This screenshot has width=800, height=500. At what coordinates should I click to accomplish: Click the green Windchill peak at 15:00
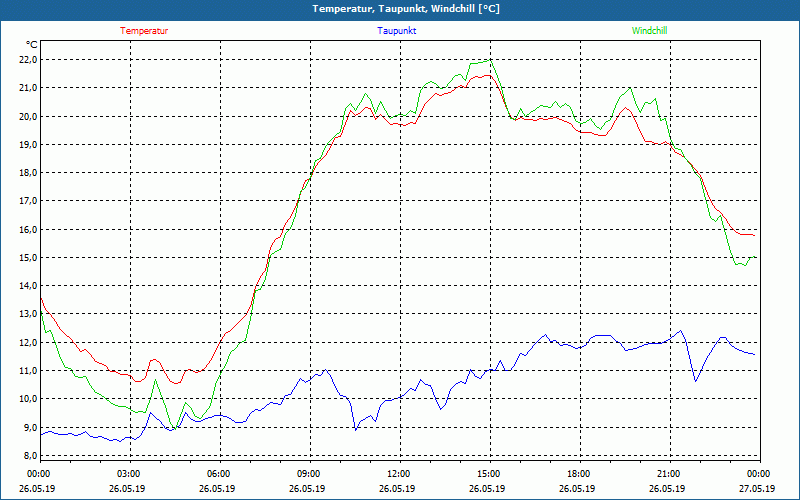click(490, 60)
